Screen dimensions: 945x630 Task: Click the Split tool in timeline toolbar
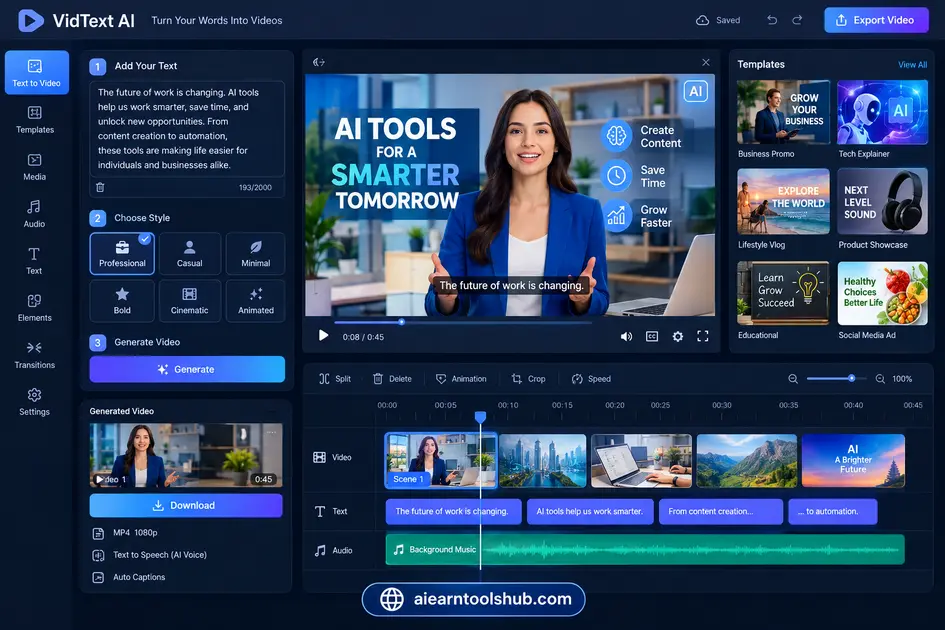pyautogui.click(x=334, y=379)
